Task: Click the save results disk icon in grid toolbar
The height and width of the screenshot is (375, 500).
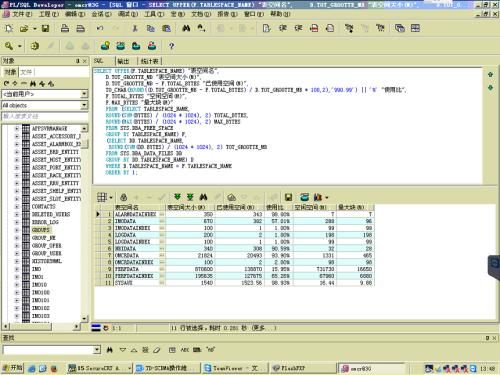Action: [289, 197]
